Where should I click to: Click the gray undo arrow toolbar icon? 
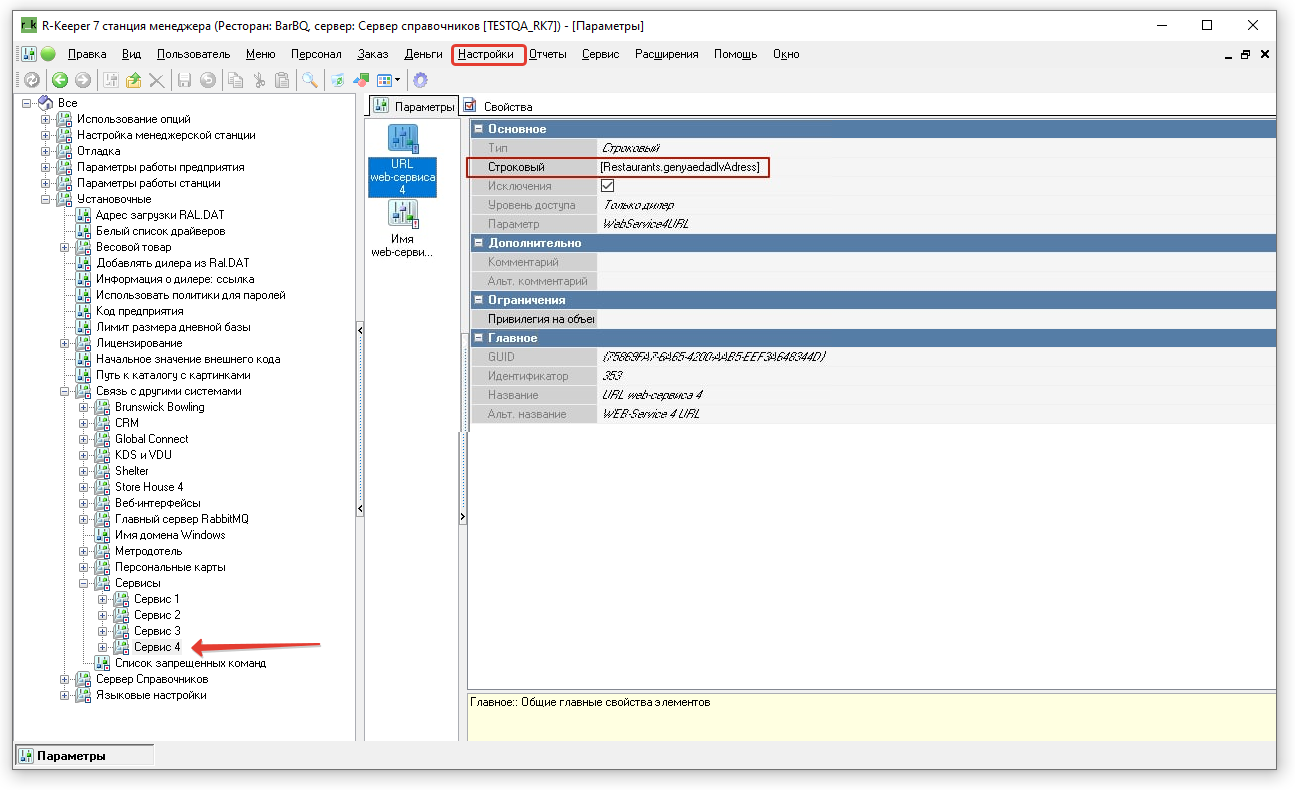click(x=208, y=80)
